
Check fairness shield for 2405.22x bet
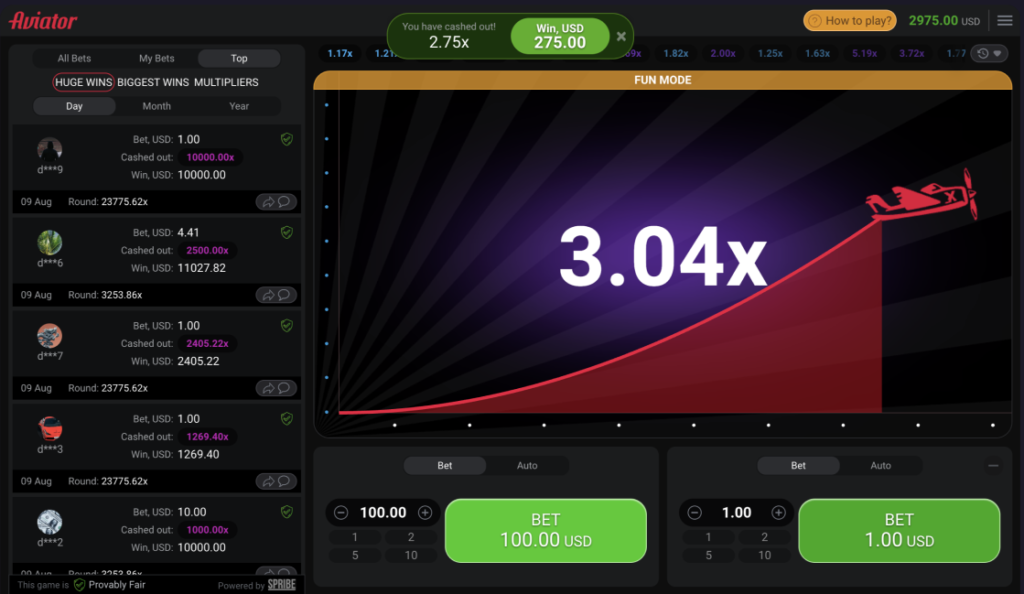[x=287, y=326]
